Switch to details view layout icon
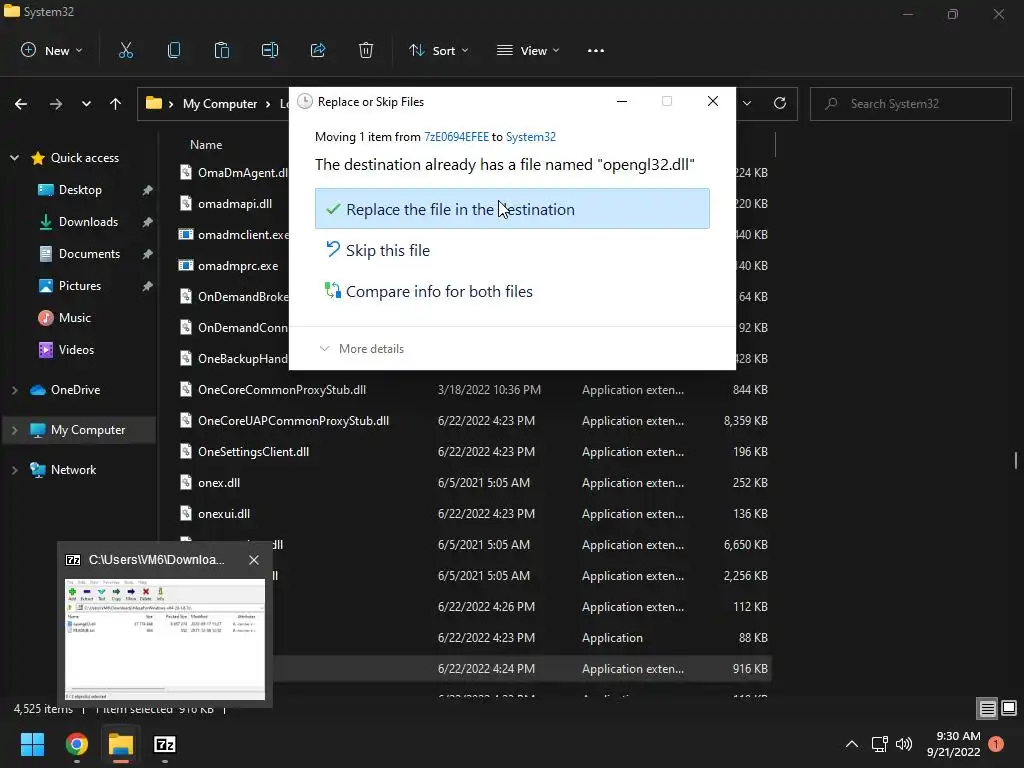 coord(987,708)
